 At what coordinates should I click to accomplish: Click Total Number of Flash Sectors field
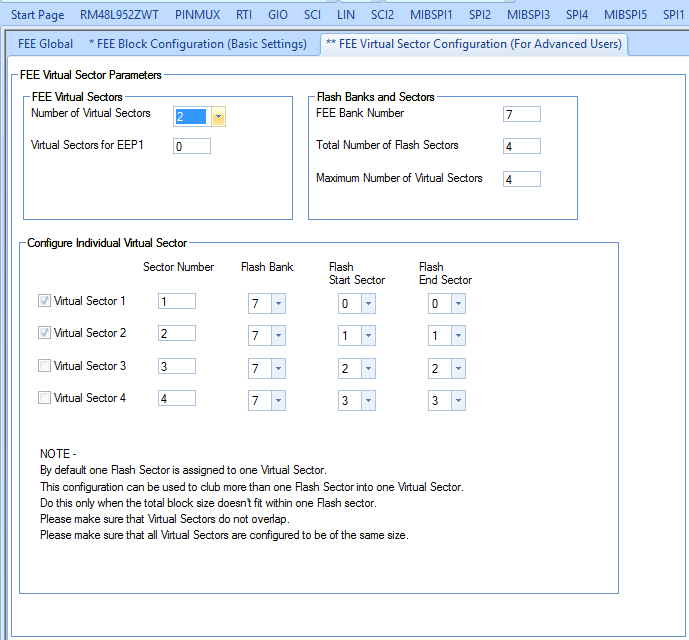522,146
